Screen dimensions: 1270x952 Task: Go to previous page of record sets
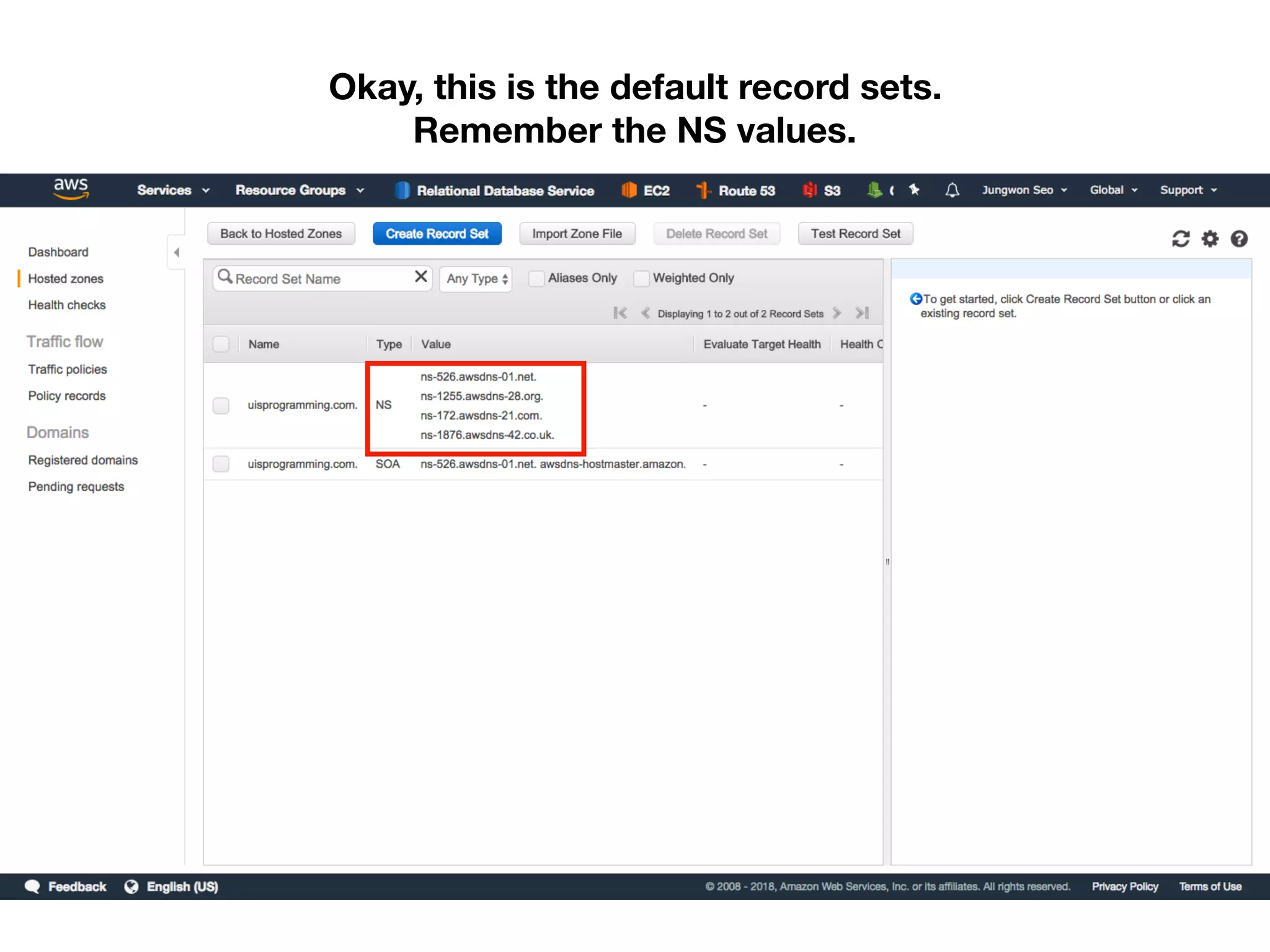coord(645,313)
